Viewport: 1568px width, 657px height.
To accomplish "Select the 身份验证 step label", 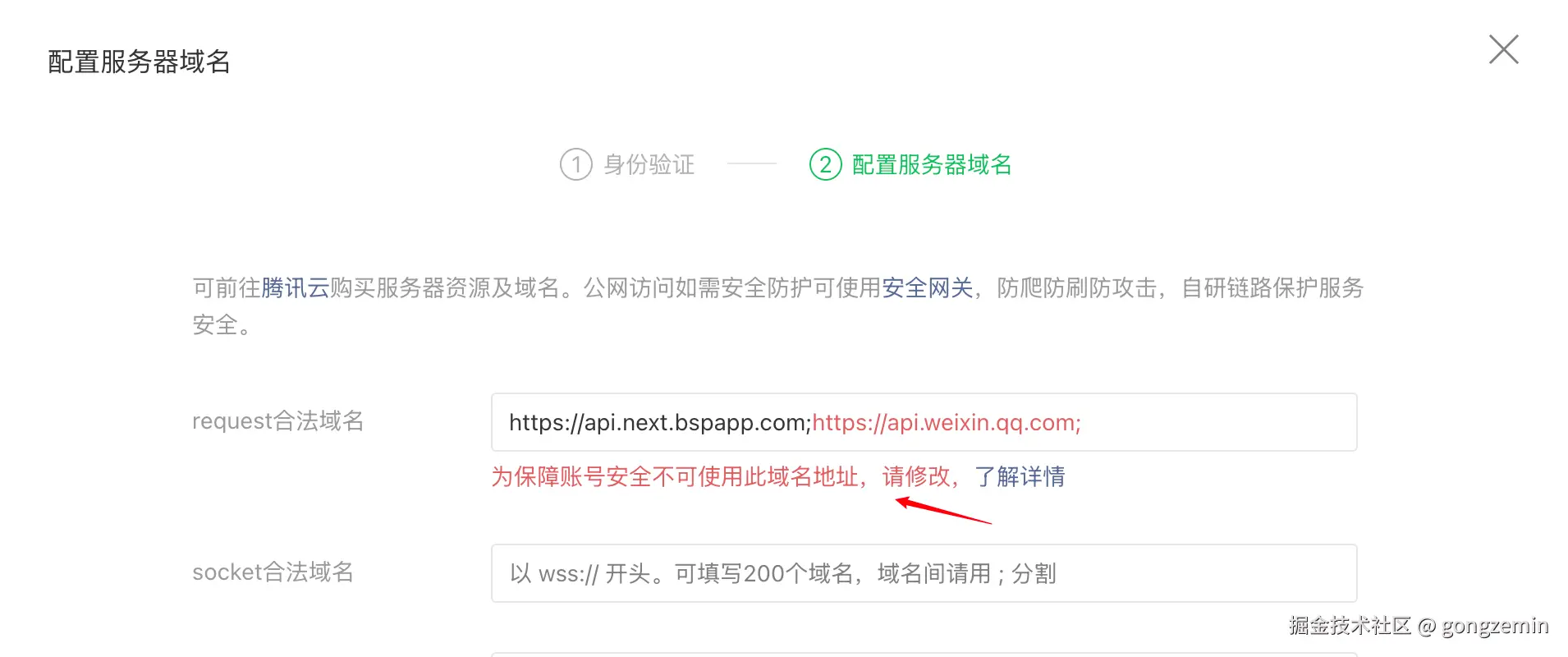I will 649,164.
